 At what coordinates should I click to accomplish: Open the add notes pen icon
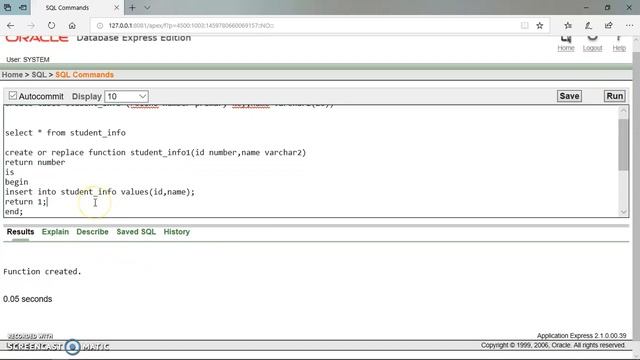point(588,25)
